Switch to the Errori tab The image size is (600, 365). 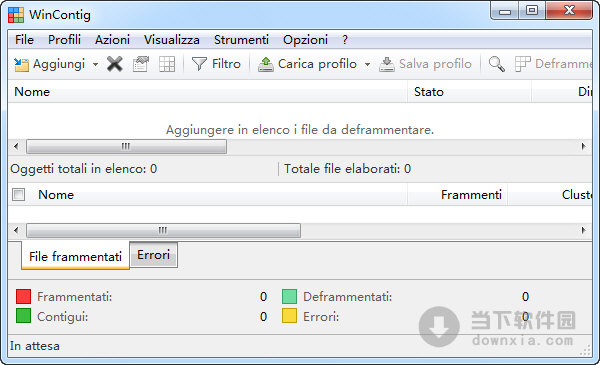point(153,255)
